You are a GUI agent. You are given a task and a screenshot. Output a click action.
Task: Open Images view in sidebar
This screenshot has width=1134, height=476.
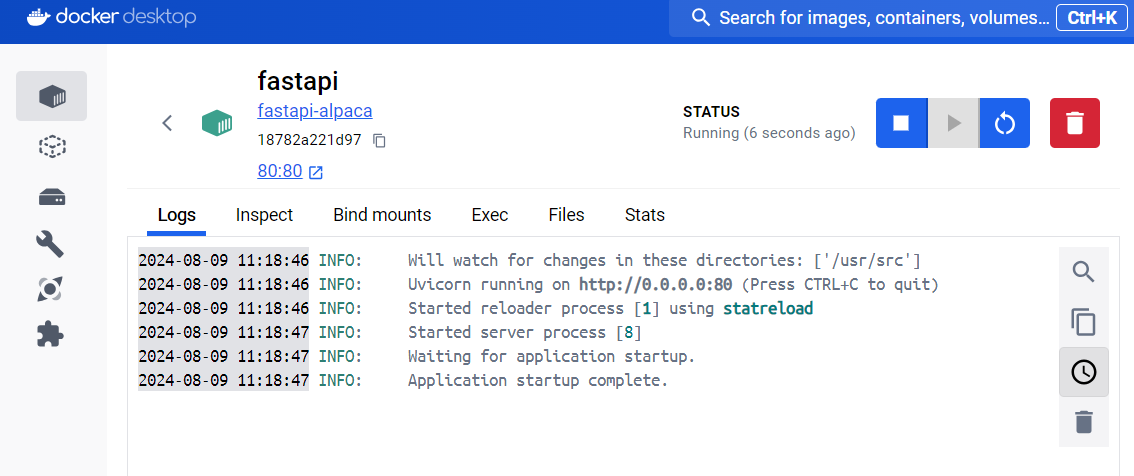51,147
